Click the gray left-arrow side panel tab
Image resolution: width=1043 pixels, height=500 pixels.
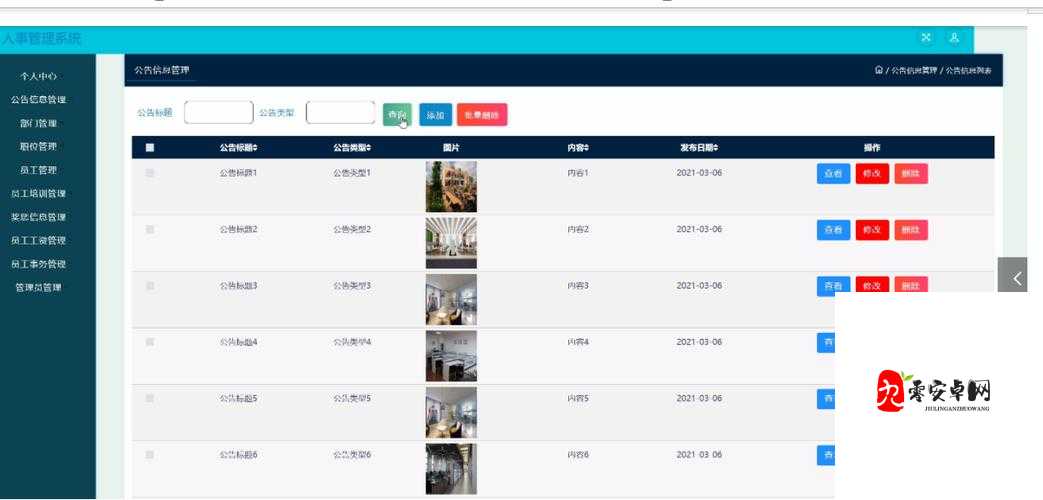click(x=1017, y=278)
